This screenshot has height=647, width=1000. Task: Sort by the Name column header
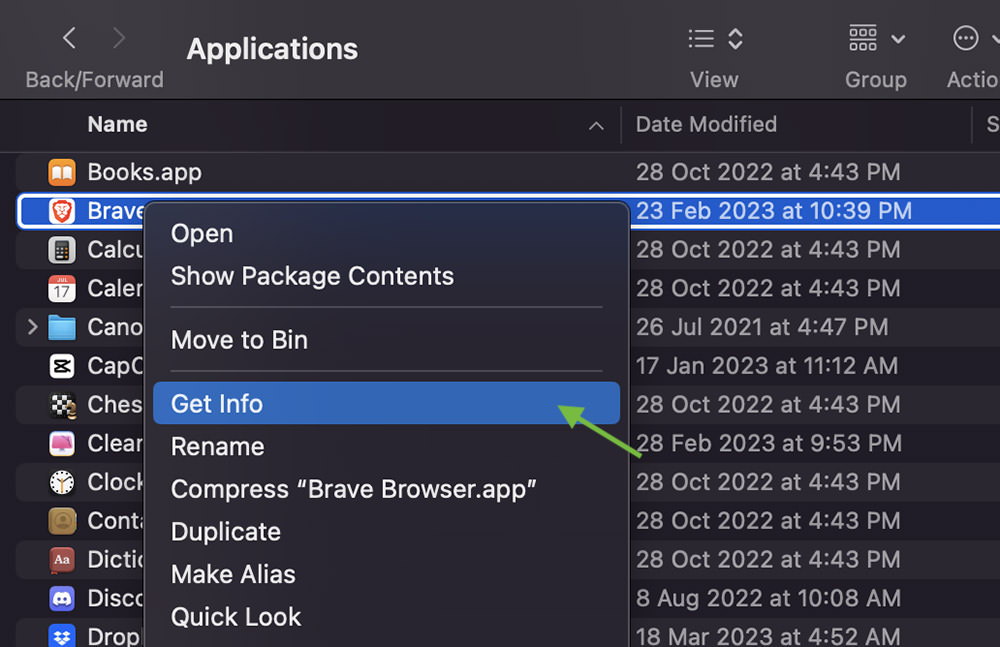[117, 124]
